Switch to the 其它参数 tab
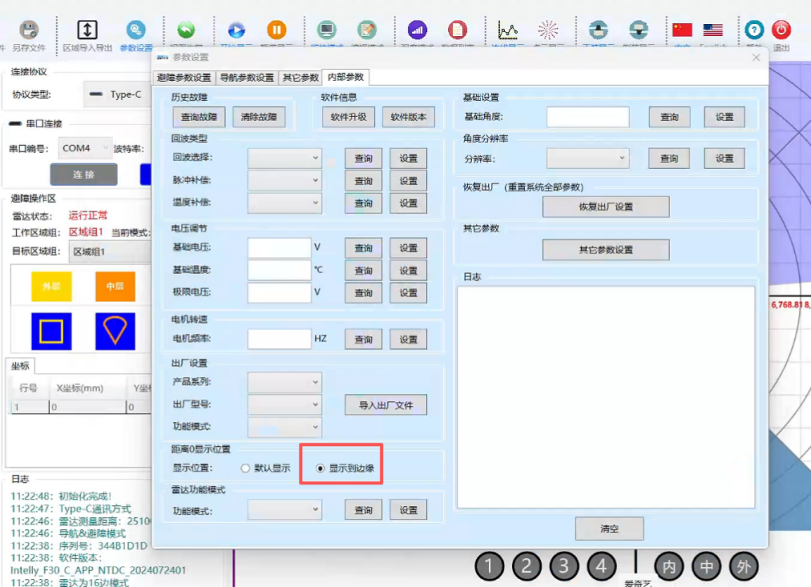 [301, 78]
